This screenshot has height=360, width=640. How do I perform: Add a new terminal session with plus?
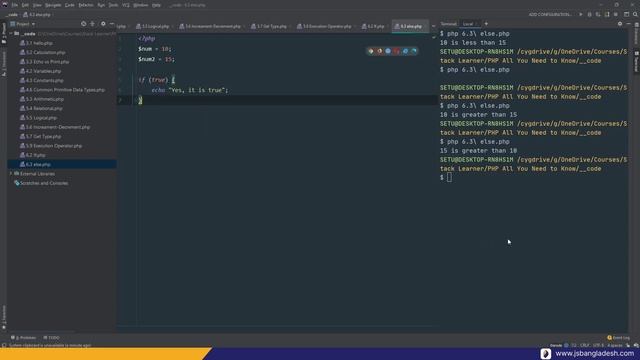coord(486,24)
